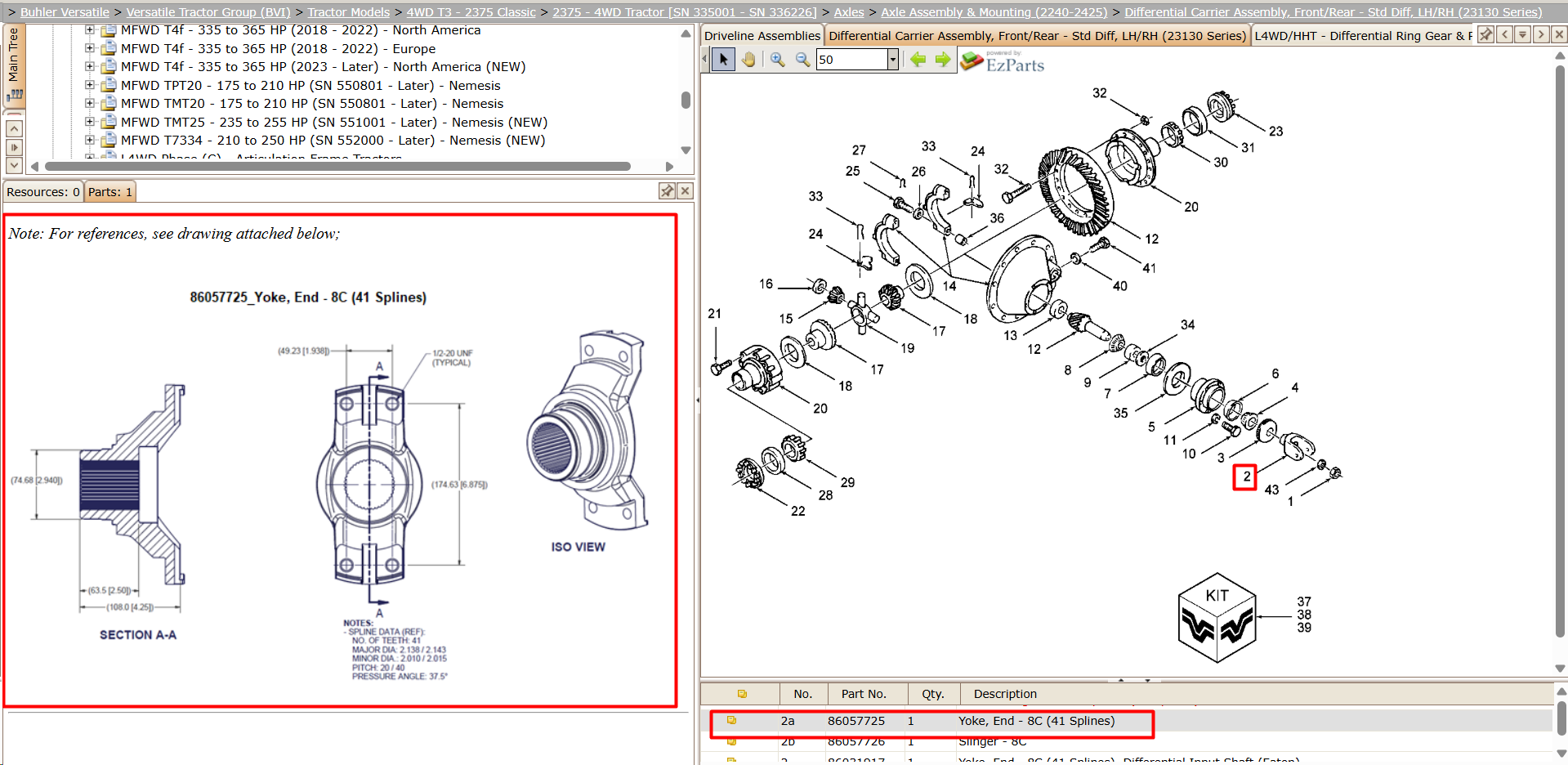Switch to the Resources: 0 tab
The image size is (1568, 765).
point(42,192)
